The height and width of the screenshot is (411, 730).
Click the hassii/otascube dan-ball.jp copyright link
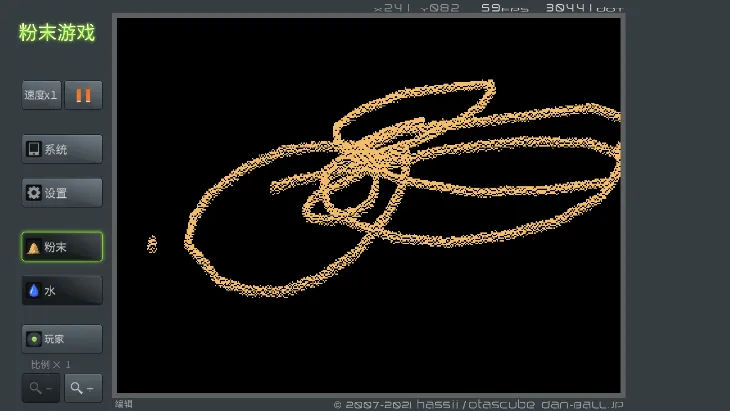click(x=479, y=404)
